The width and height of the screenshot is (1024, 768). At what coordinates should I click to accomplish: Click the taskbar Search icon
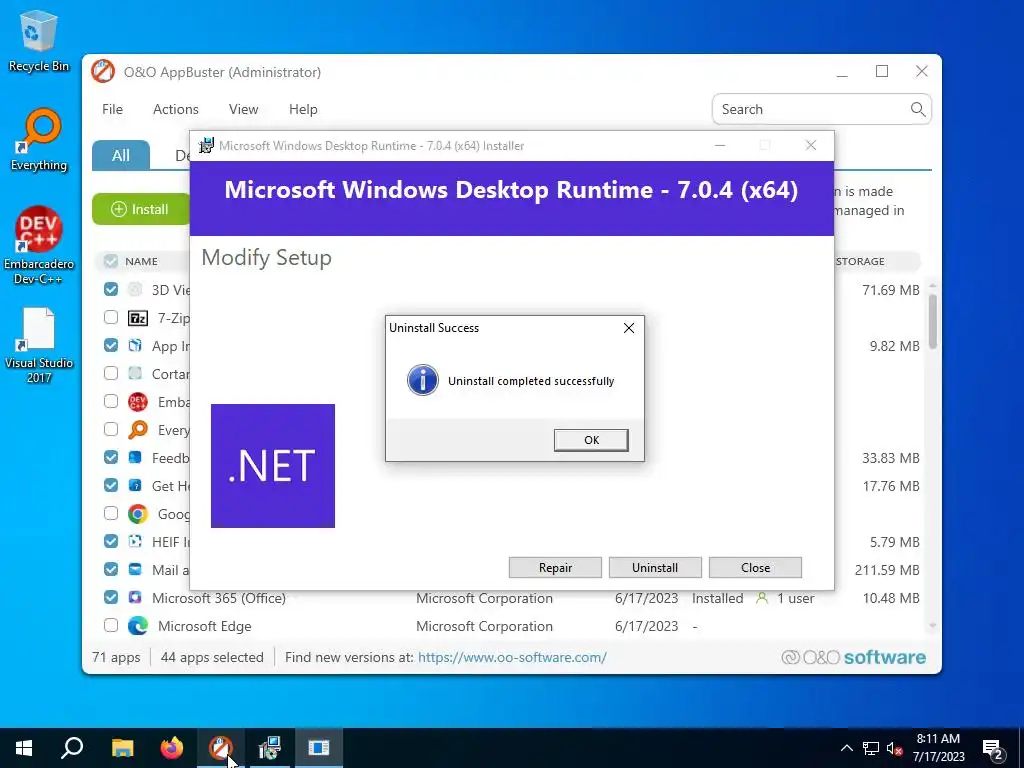(x=72, y=748)
